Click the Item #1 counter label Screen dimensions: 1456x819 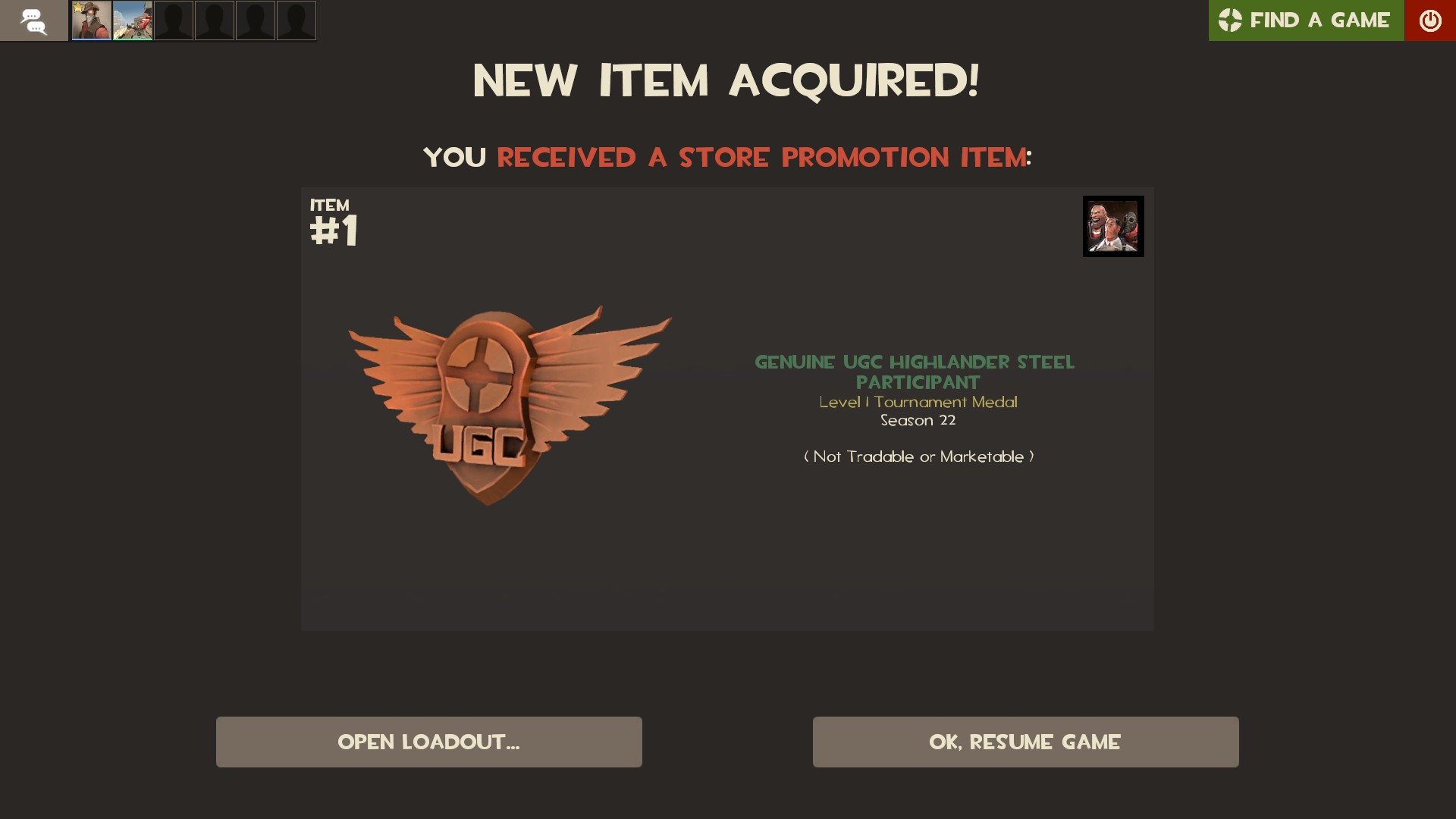pos(334,223)
